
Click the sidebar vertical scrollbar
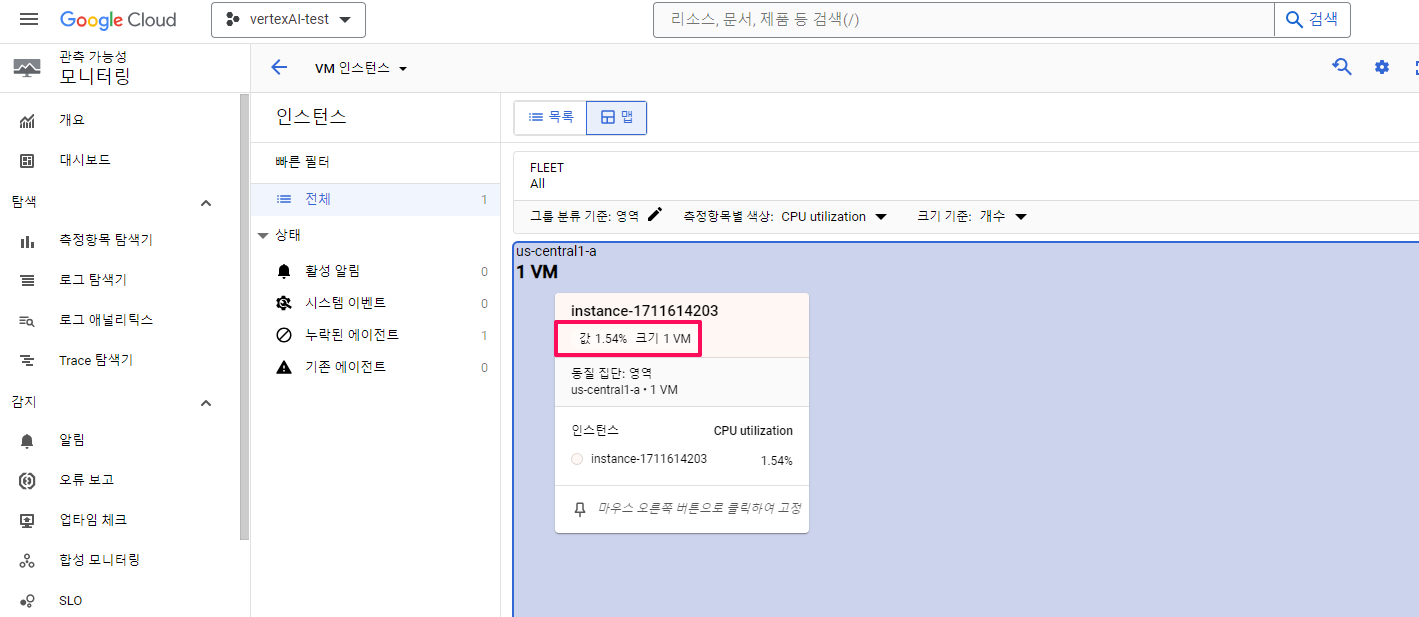click(244, 317)
